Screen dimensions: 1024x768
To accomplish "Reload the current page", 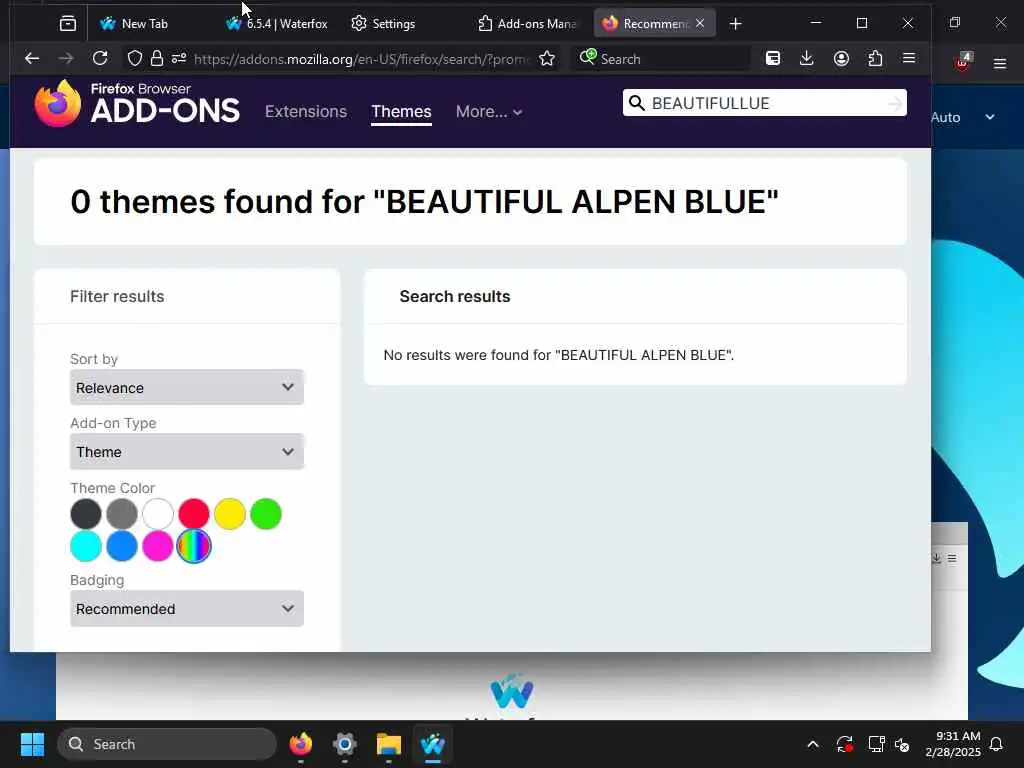I will [x=100, y=59].
